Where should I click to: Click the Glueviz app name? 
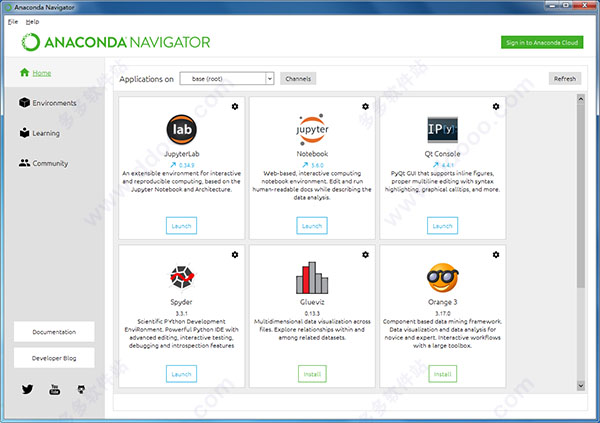(x=312, y=302)
